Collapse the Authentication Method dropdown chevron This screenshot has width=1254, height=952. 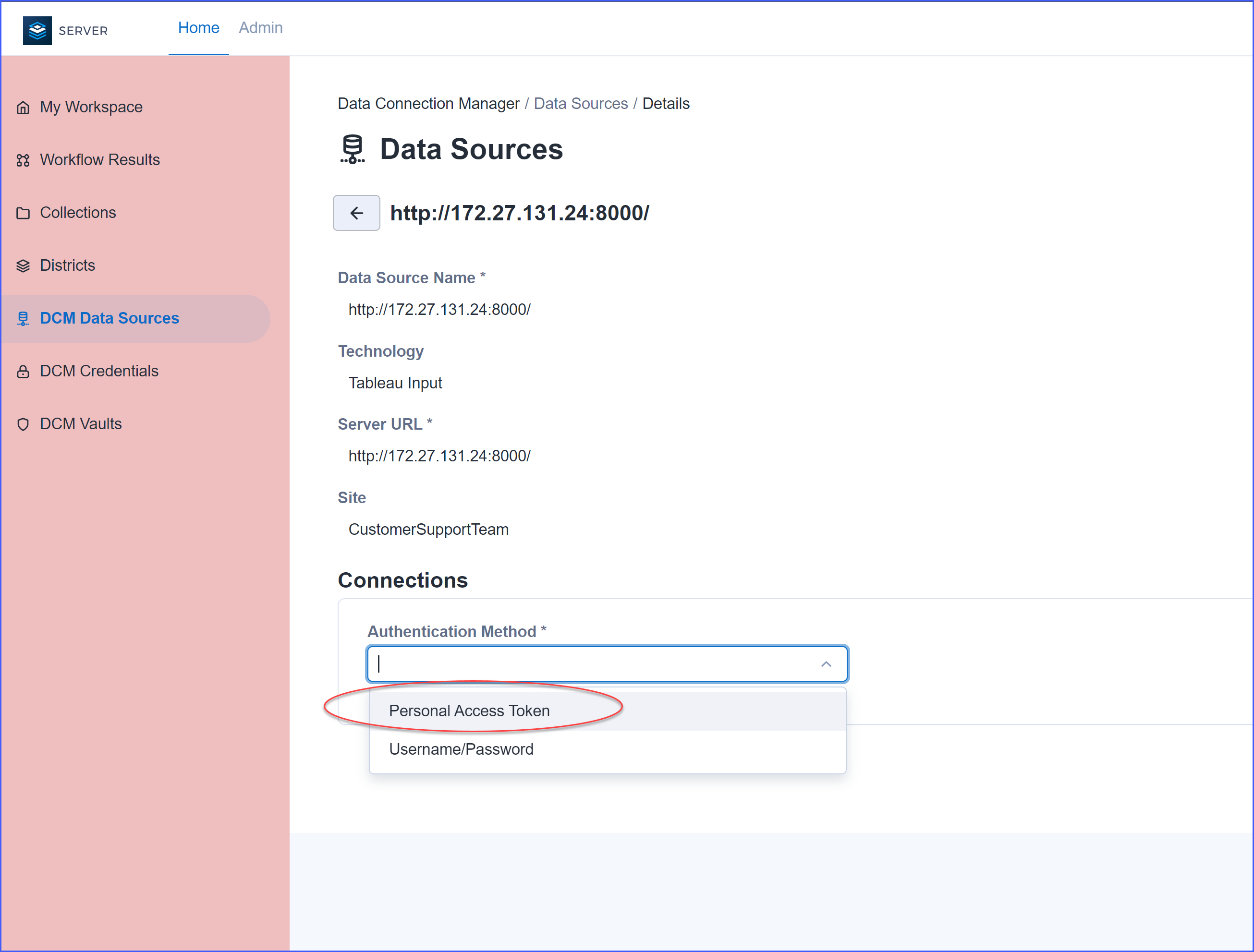pyautogui.click(x=826, y=663)
